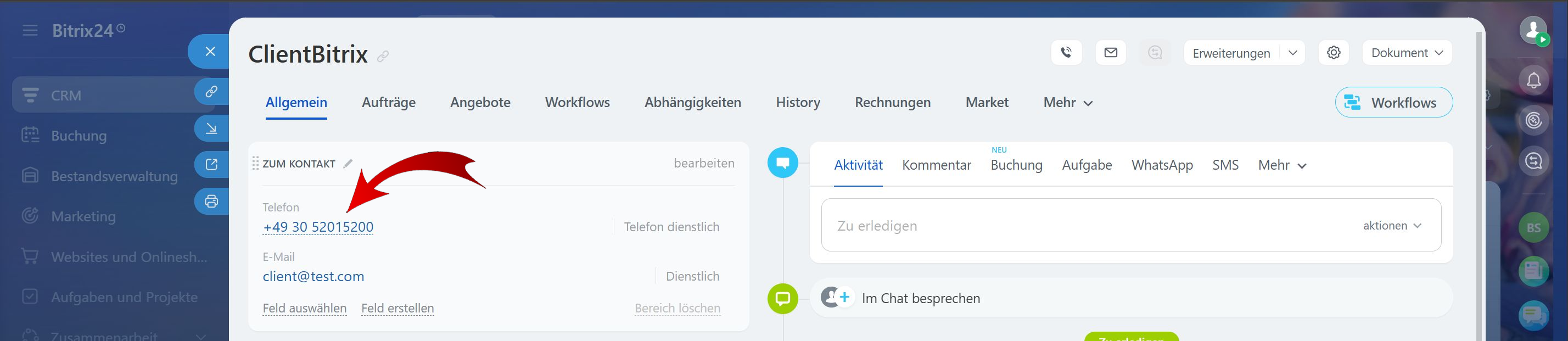Image resolution: width=1568 pixels, height=341 pixels.
Task: Click the minimize arrow side button
Action: (x=211, y=128)
